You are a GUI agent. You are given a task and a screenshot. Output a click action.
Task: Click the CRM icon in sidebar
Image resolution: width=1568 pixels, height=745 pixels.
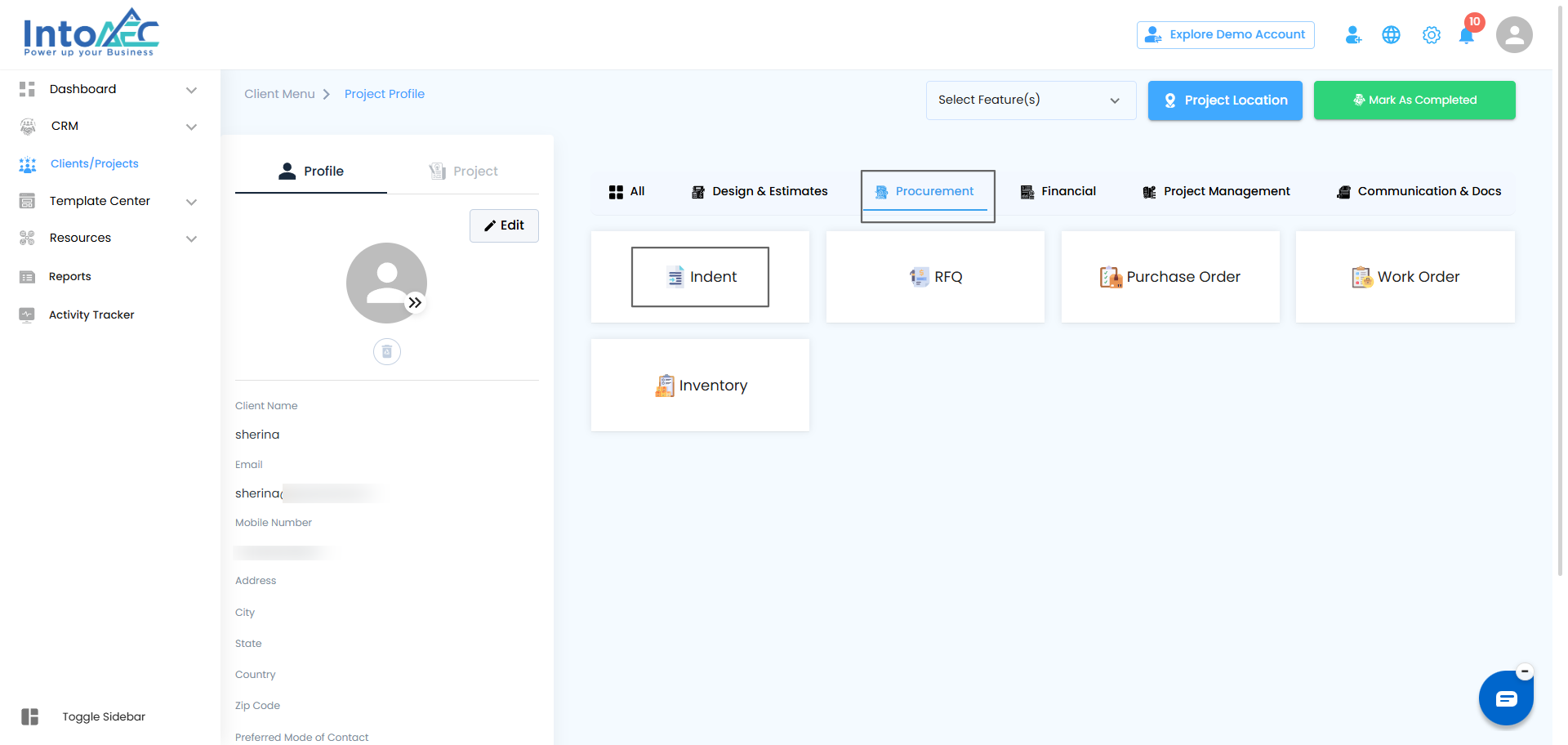click(x=28, y=126)
